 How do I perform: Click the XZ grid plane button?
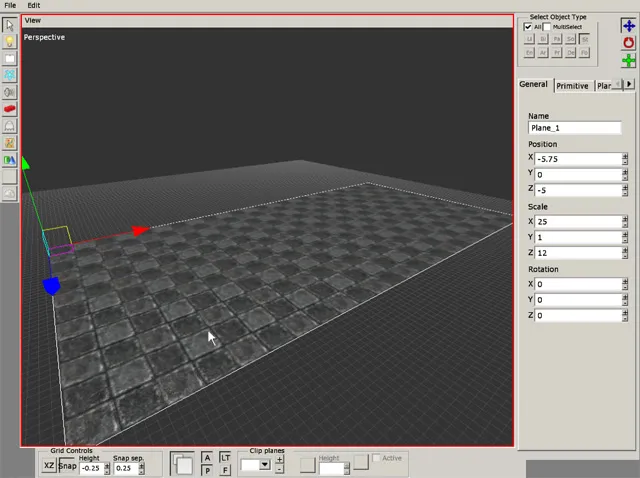[x=49, y=466]
